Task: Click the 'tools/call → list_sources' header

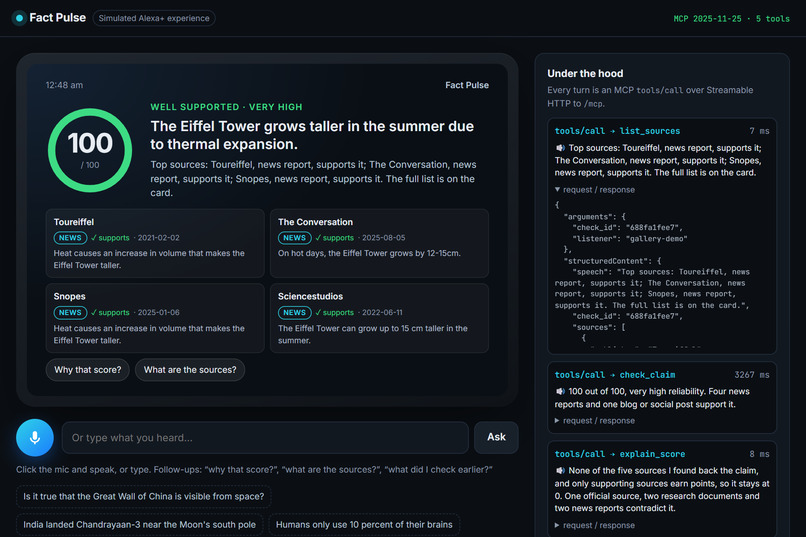Action: (617, 131)
